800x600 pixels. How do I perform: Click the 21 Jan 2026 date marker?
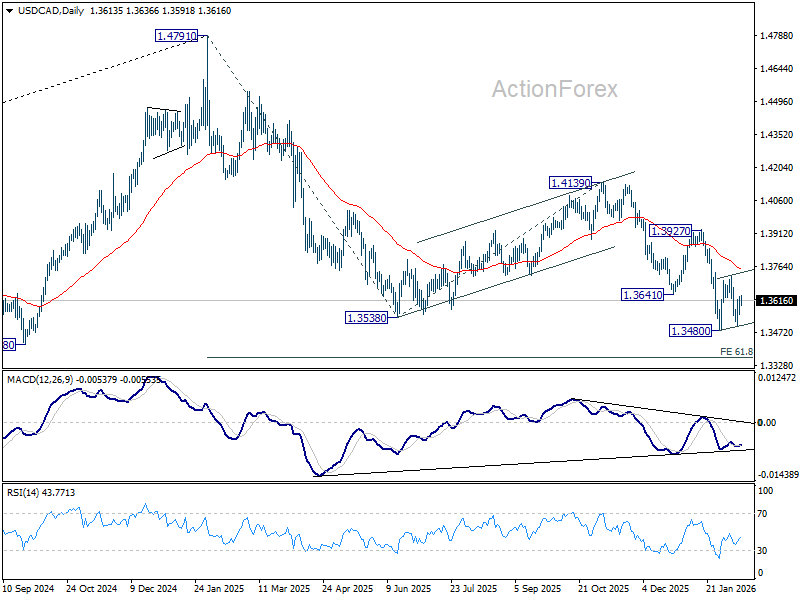pyautogui.click(x=730, y=588)
